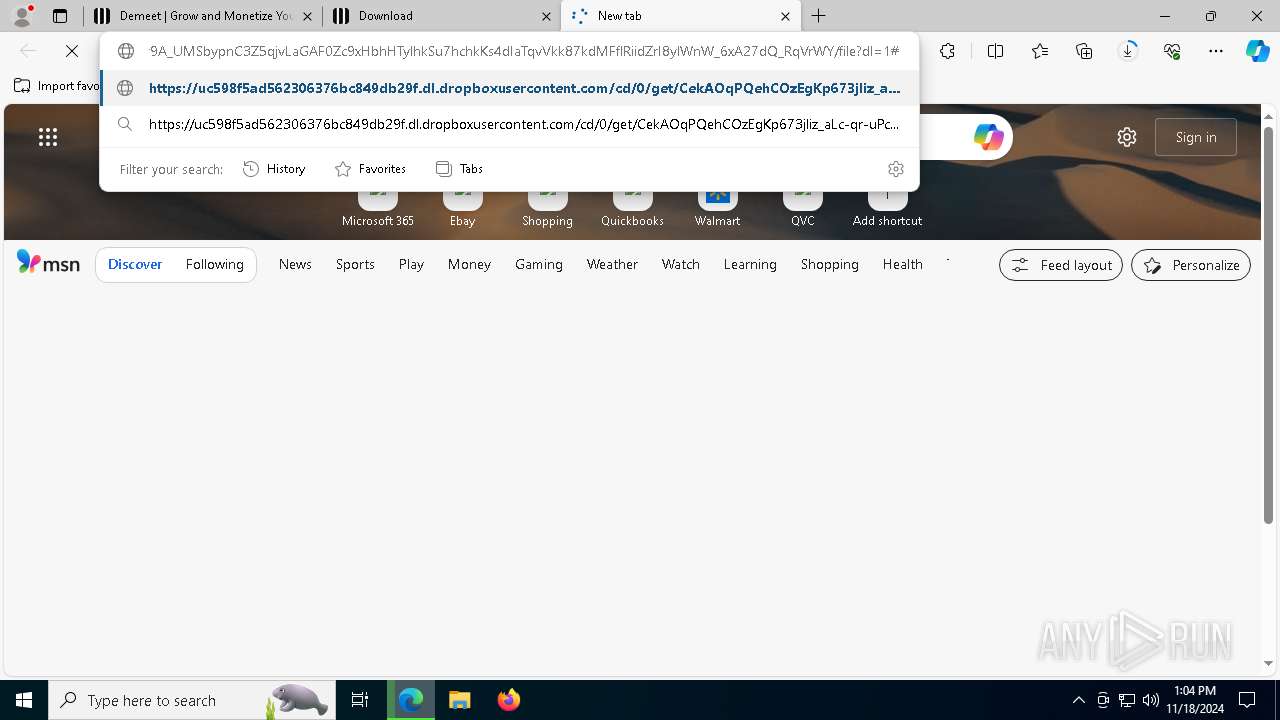Open the apps grid launcher
The width and height of the screenshot is (1280, 720).
pos(48,137)
